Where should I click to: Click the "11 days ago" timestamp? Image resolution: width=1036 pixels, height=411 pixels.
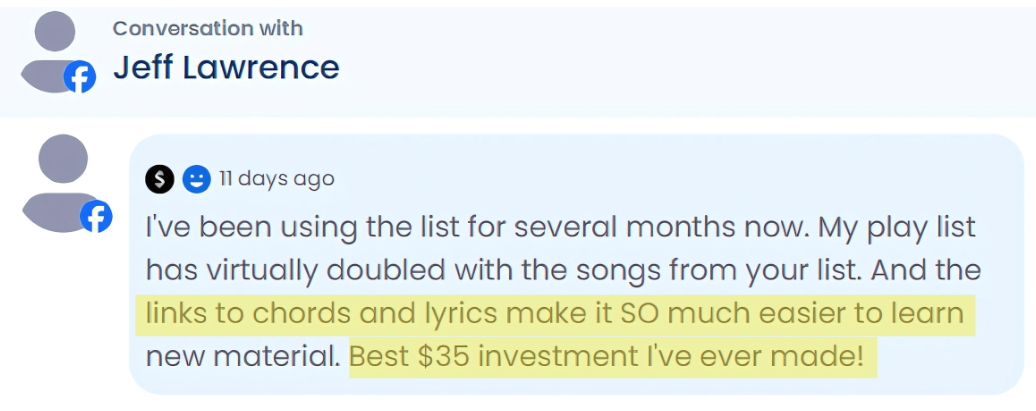tap(276, 180)
